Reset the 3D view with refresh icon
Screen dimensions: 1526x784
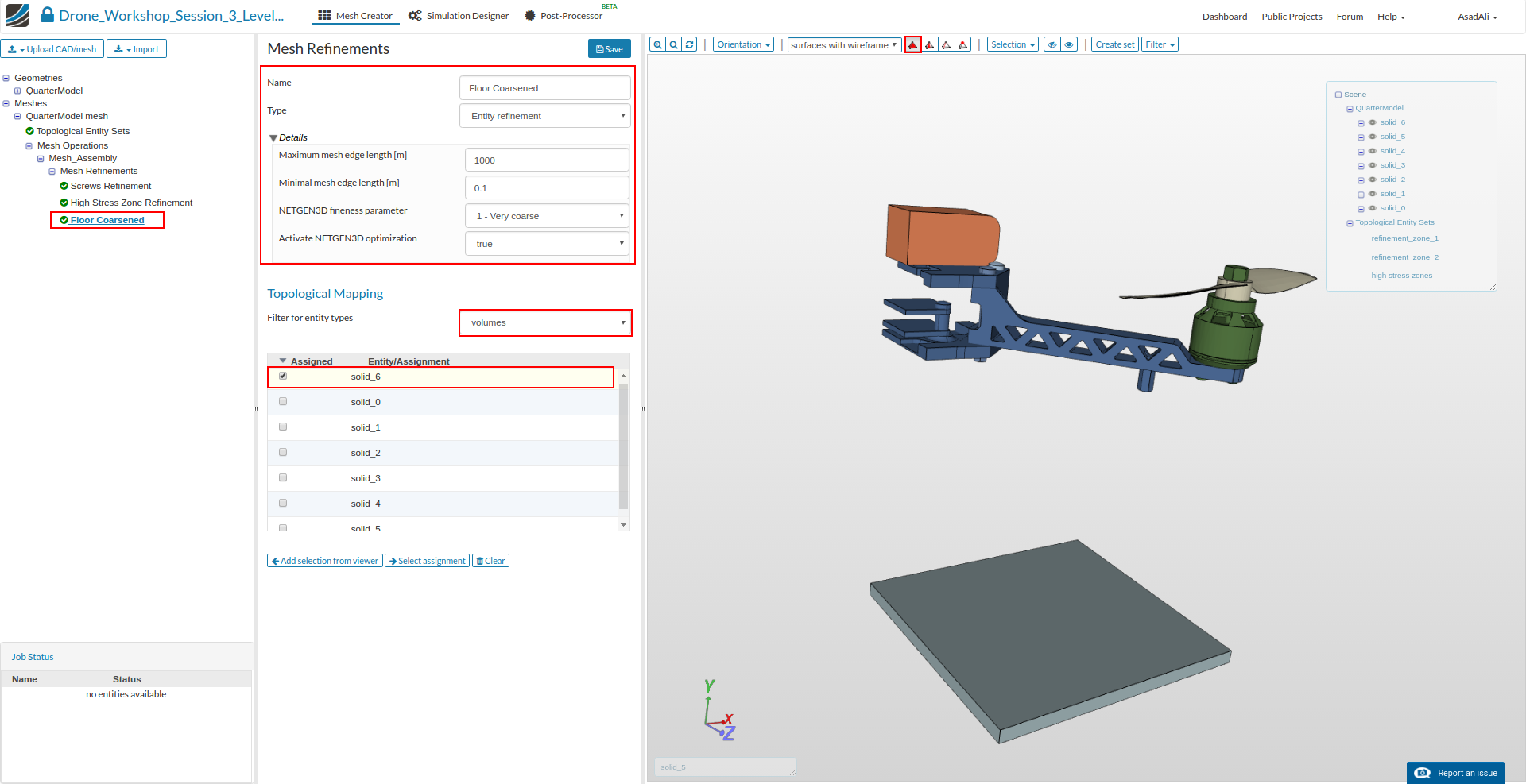(x=690, y=45)
